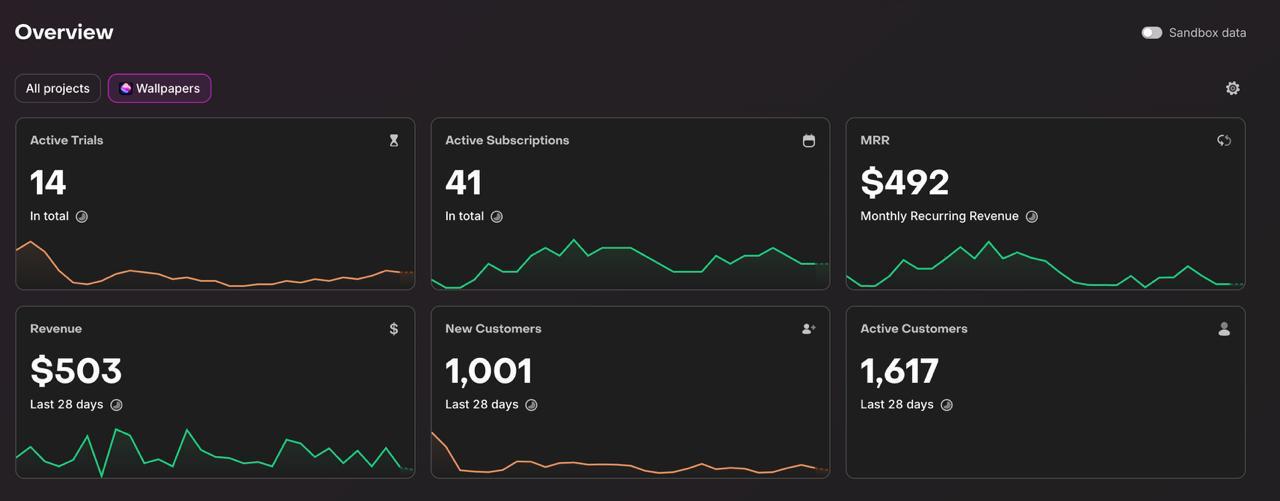Image resolution: width=1280 pixels, height=501 pixels.
Task: Open overview settings with the gear icon
Action: click(1233, 88)
